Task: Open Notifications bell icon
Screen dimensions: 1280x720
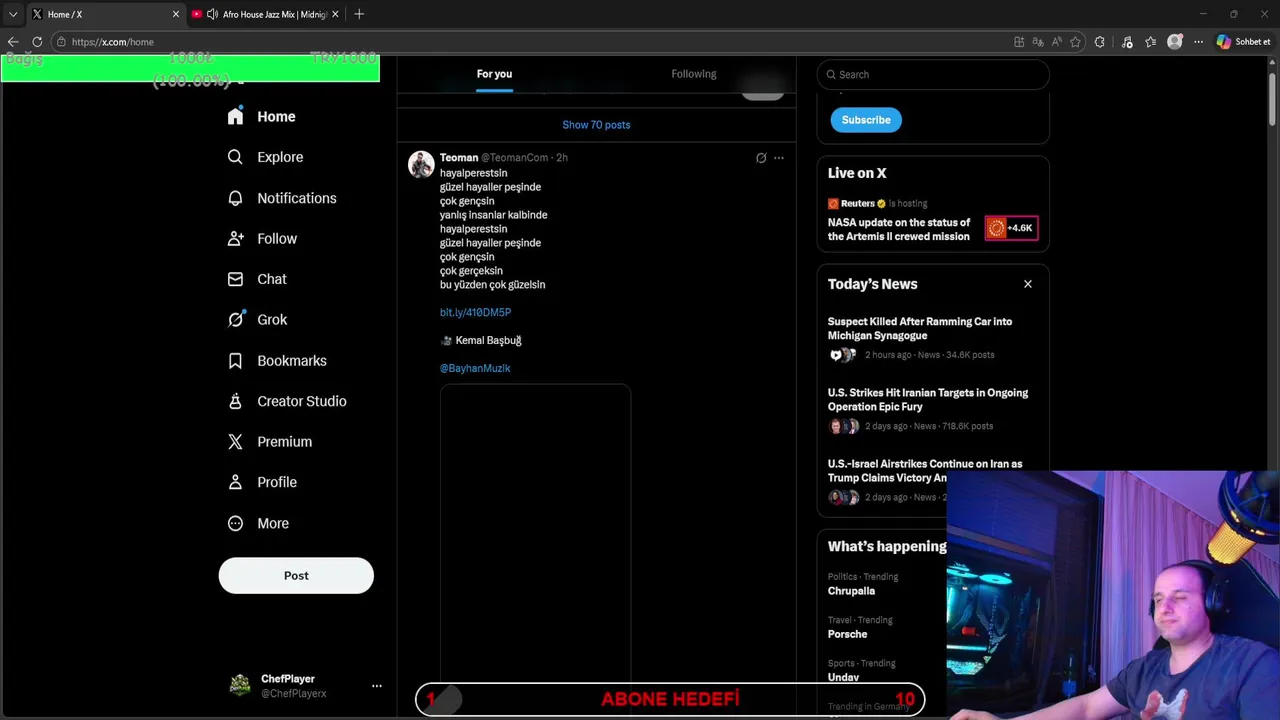Action: coord(235,198)
